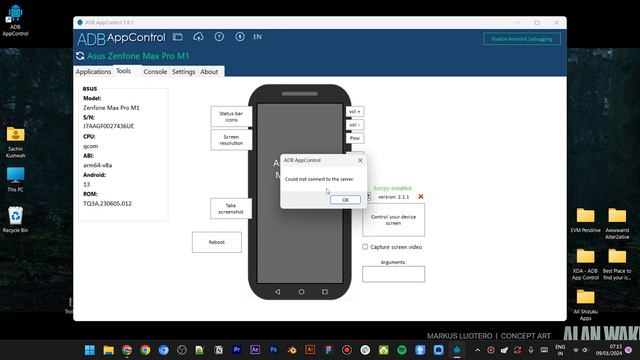The height and width of the screenshot is (360, 640).
Task: Open the Awwward Alter2ative desktop folder
Action: point(617,224)
